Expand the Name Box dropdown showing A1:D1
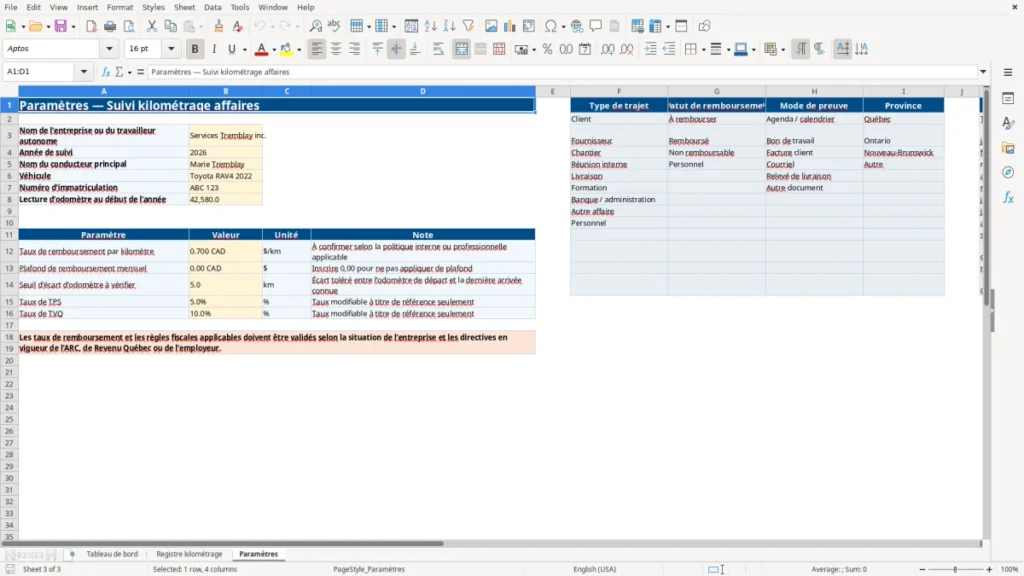 click(x=84, y=72)
